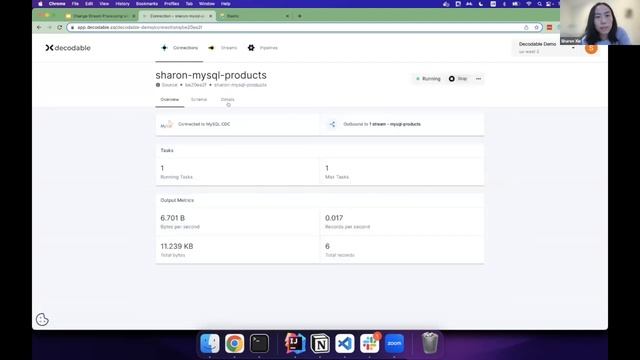Bookmark the page with the star icon
The image size is (640, 360).
coord(536,27)
